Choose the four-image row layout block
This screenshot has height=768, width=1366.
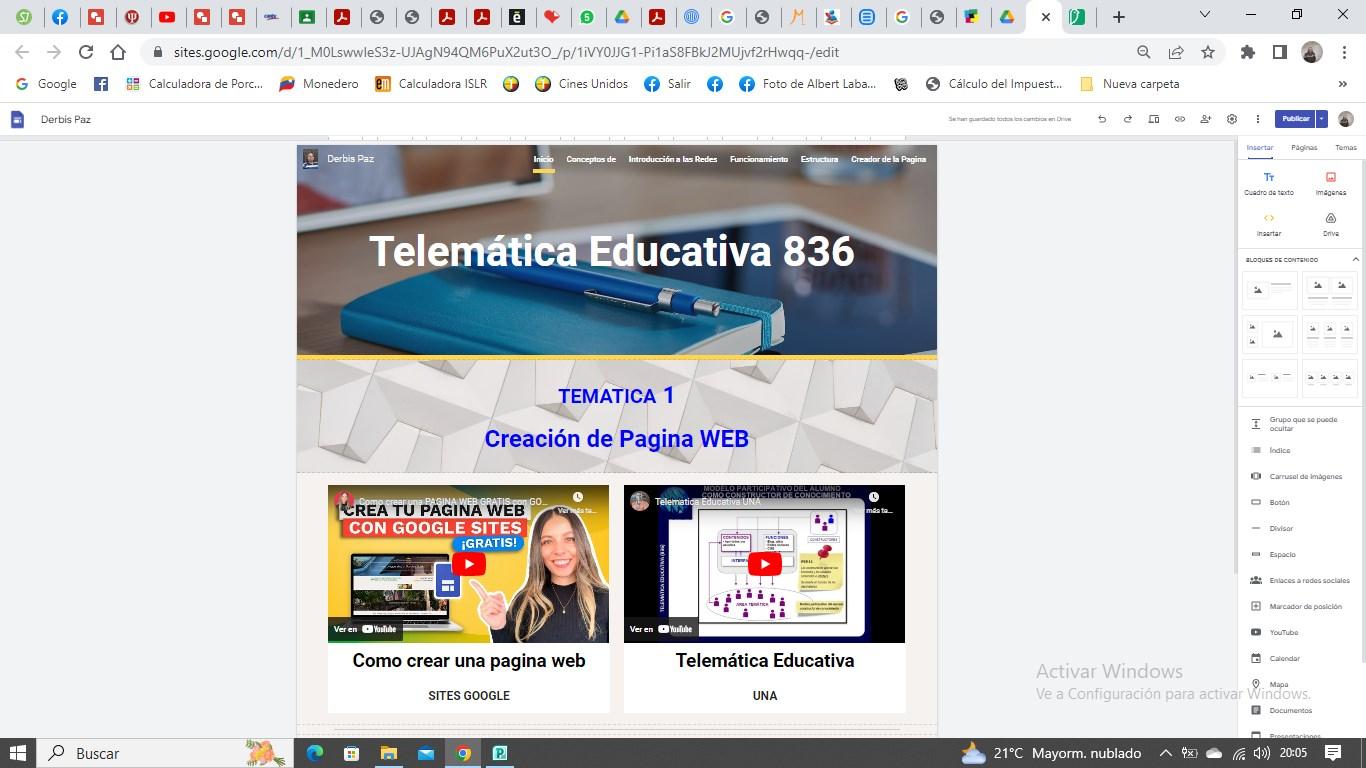click(1329, 379)
